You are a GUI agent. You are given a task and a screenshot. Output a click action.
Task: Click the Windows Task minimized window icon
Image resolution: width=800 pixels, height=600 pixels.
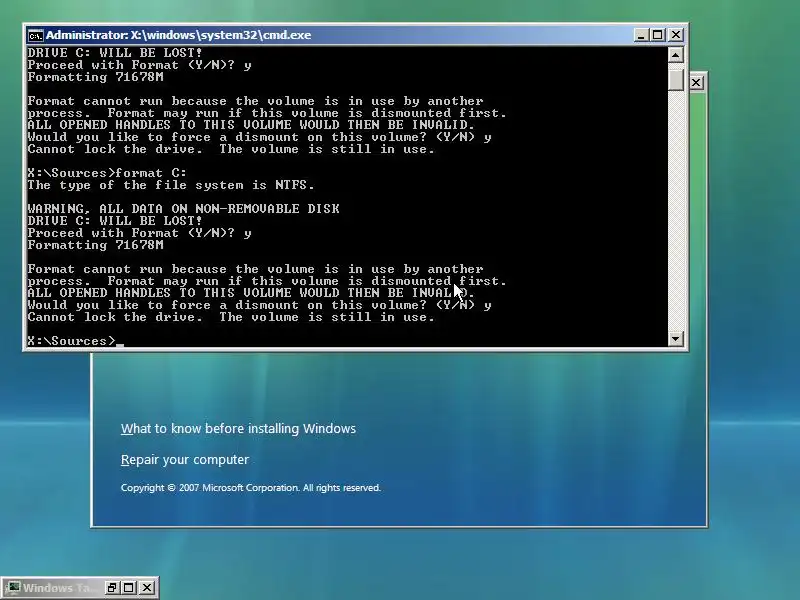[x=13, y=588]
